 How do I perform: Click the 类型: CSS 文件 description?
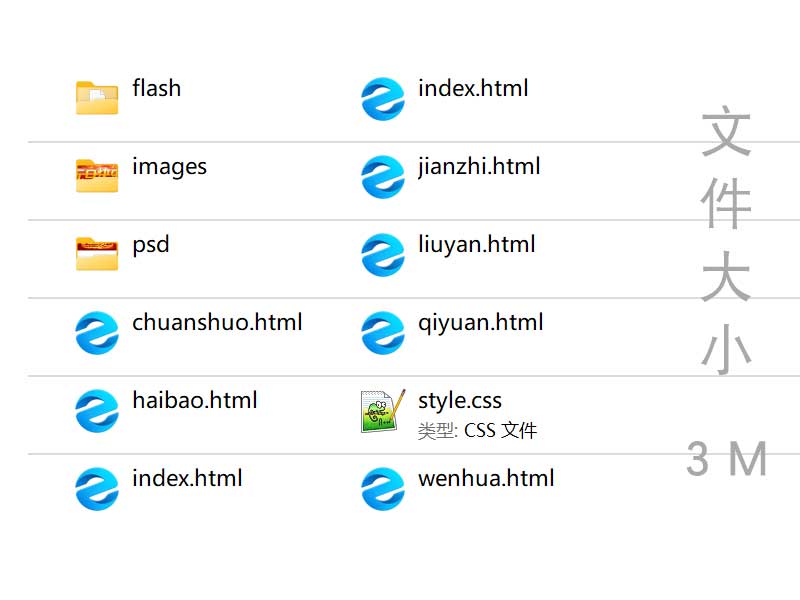[x=477, y=430]
